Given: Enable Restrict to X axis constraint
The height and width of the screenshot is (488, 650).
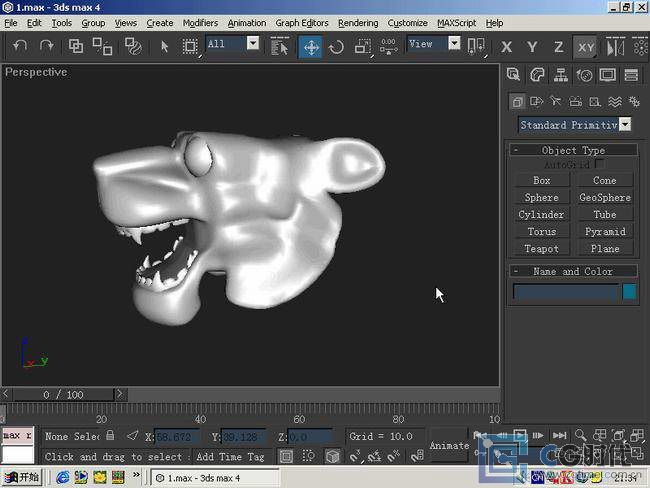Looking at the screenshot, I should pos(506,47).
